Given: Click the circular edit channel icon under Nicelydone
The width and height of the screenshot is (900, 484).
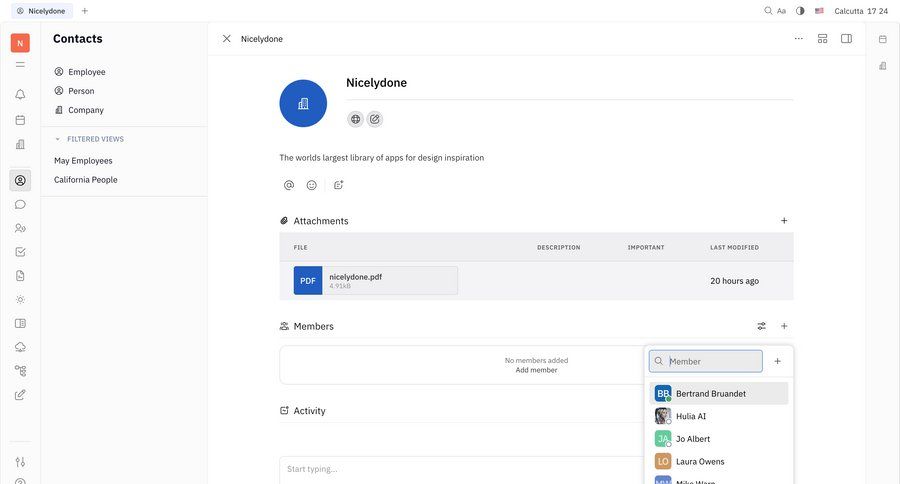Looking at the screenshot, I should [x=375, y=119].
